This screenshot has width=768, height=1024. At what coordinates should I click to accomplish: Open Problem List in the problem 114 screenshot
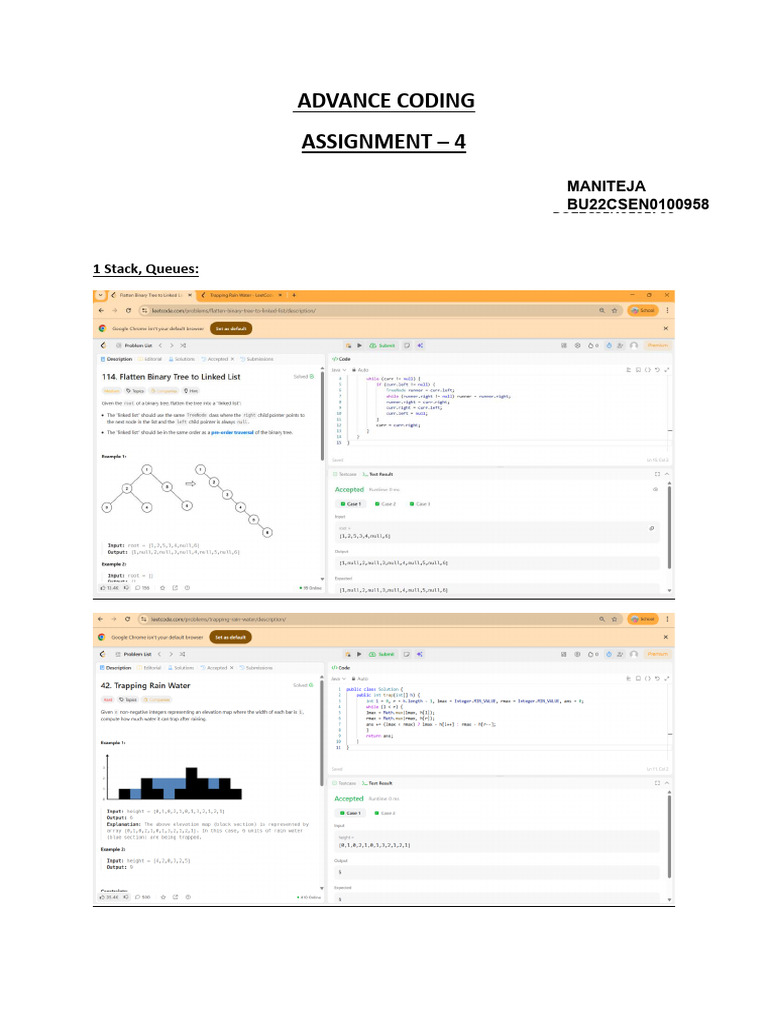point(134,345)
